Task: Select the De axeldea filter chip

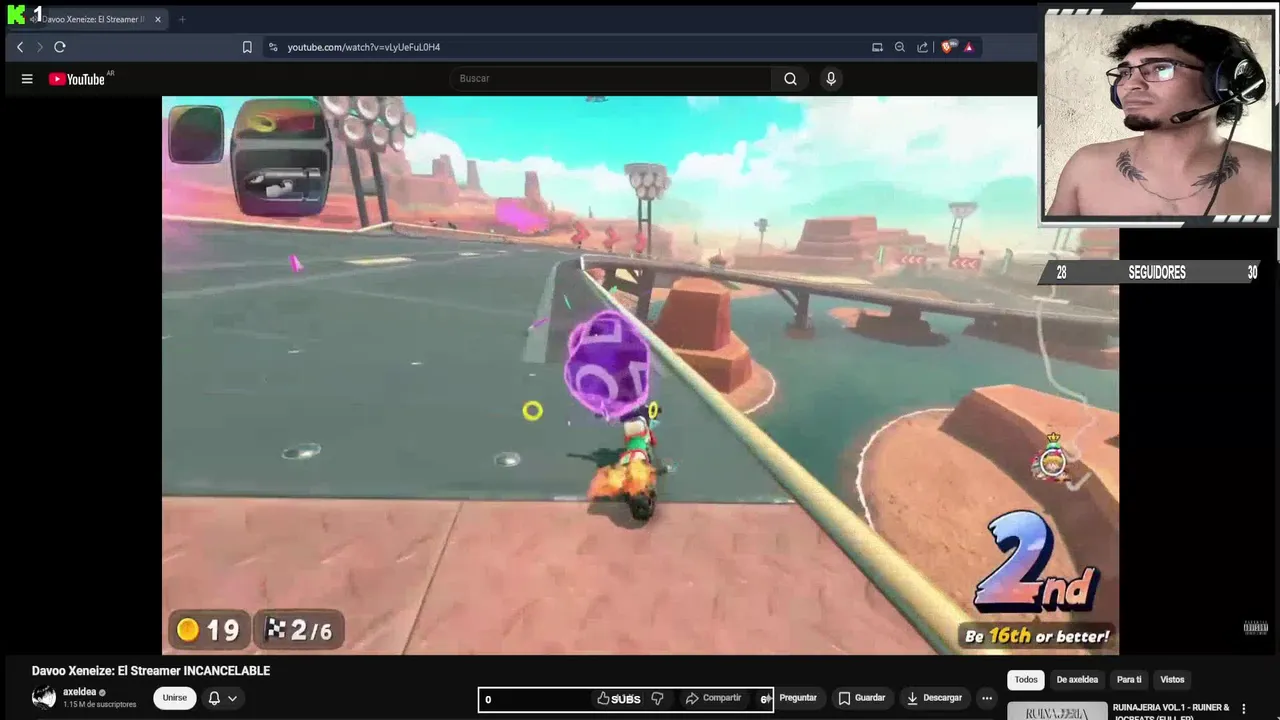Action: (x=1077, y=680)
